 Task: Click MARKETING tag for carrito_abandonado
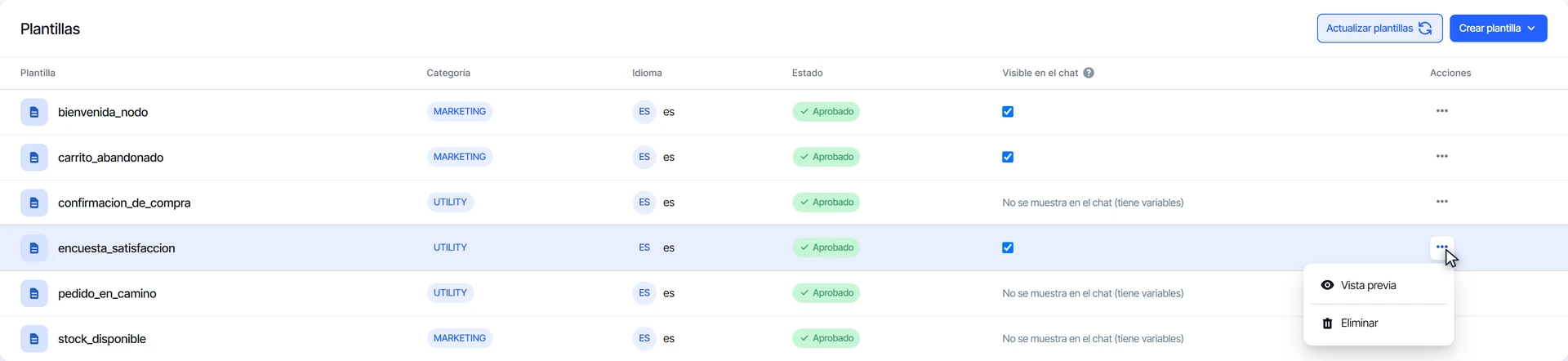(460, 157)
